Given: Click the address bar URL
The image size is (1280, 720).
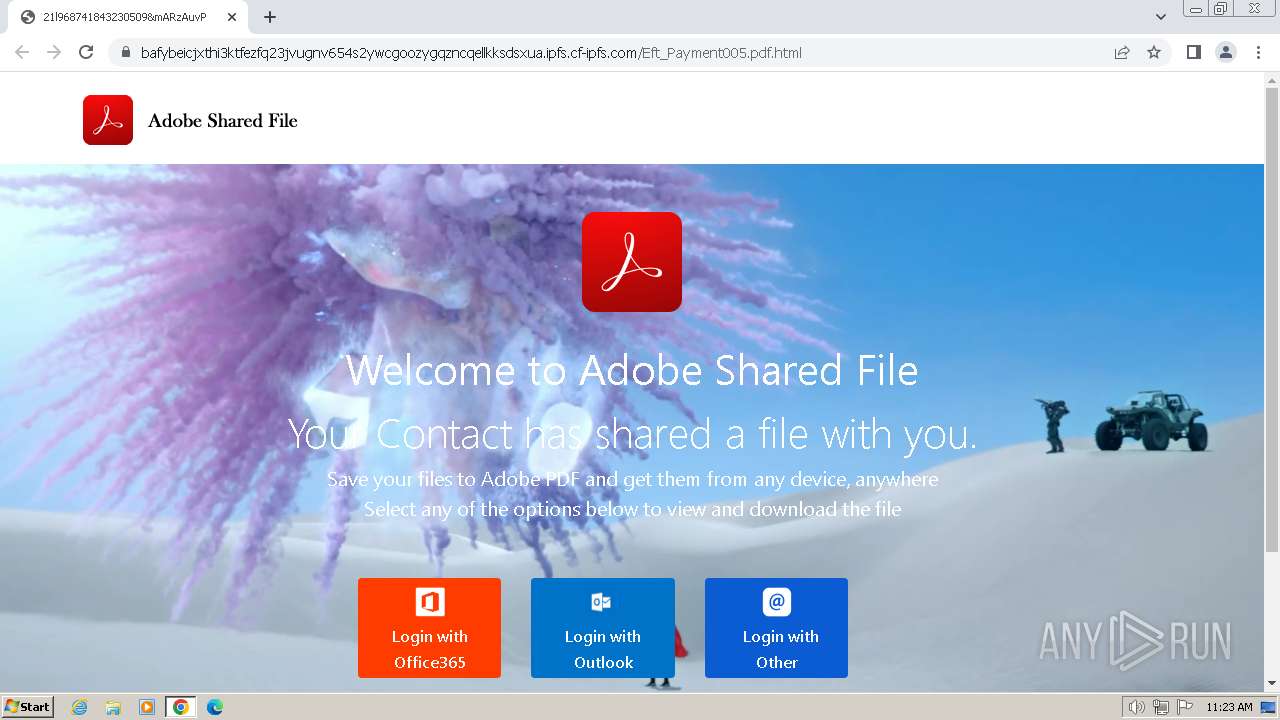Looking at the screenshot, I should [x=471, y=53].
